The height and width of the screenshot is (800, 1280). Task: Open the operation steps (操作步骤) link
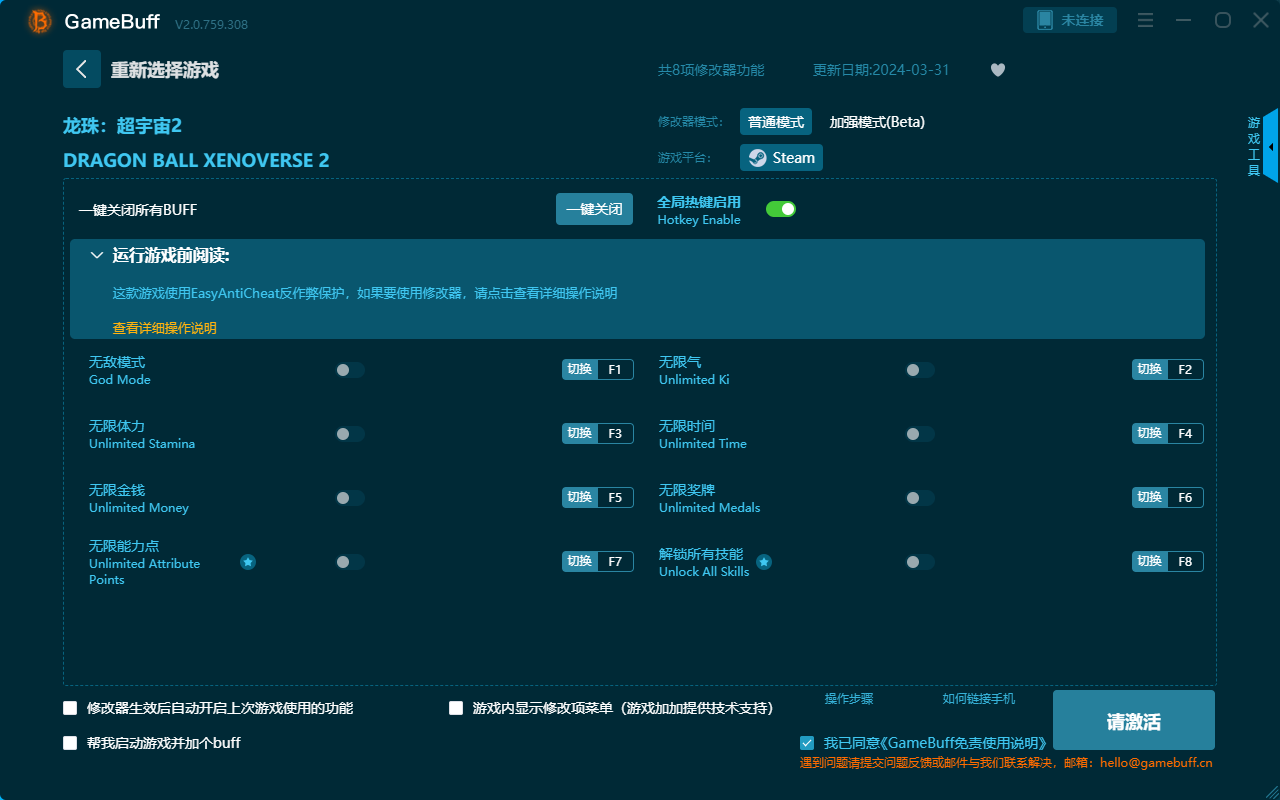pos(849,699)
